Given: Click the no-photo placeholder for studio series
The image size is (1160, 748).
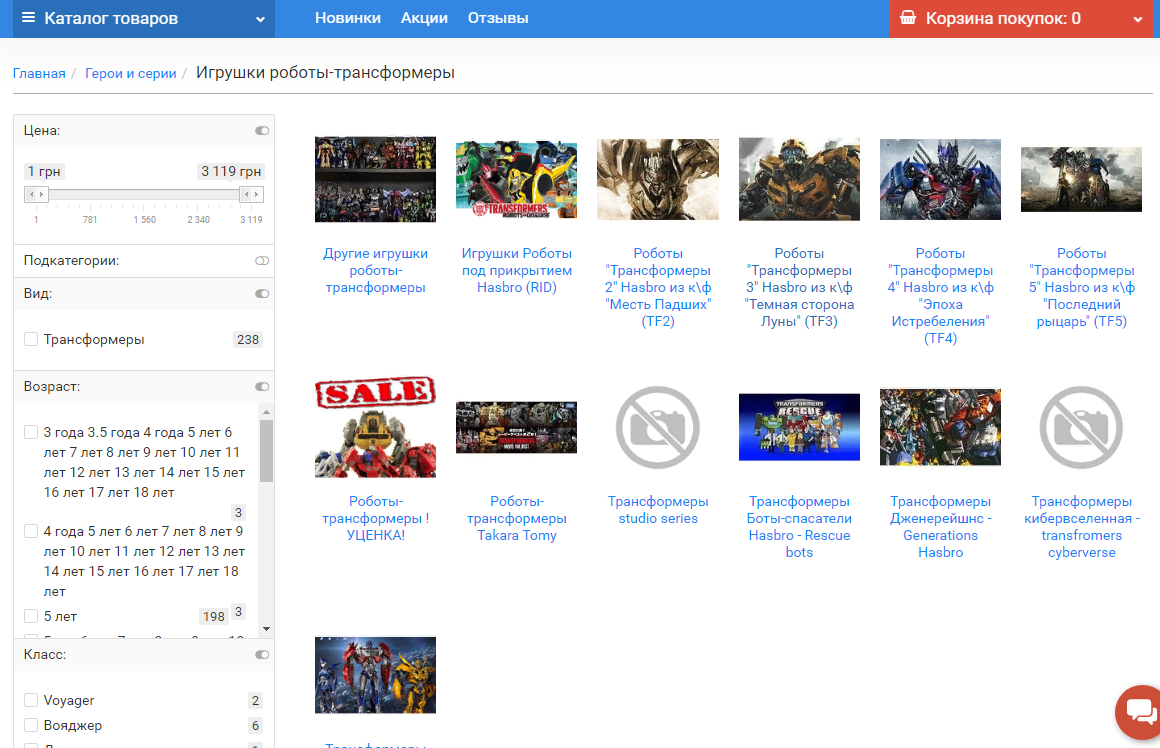Looking at the screenshot, I should (658, 427).
